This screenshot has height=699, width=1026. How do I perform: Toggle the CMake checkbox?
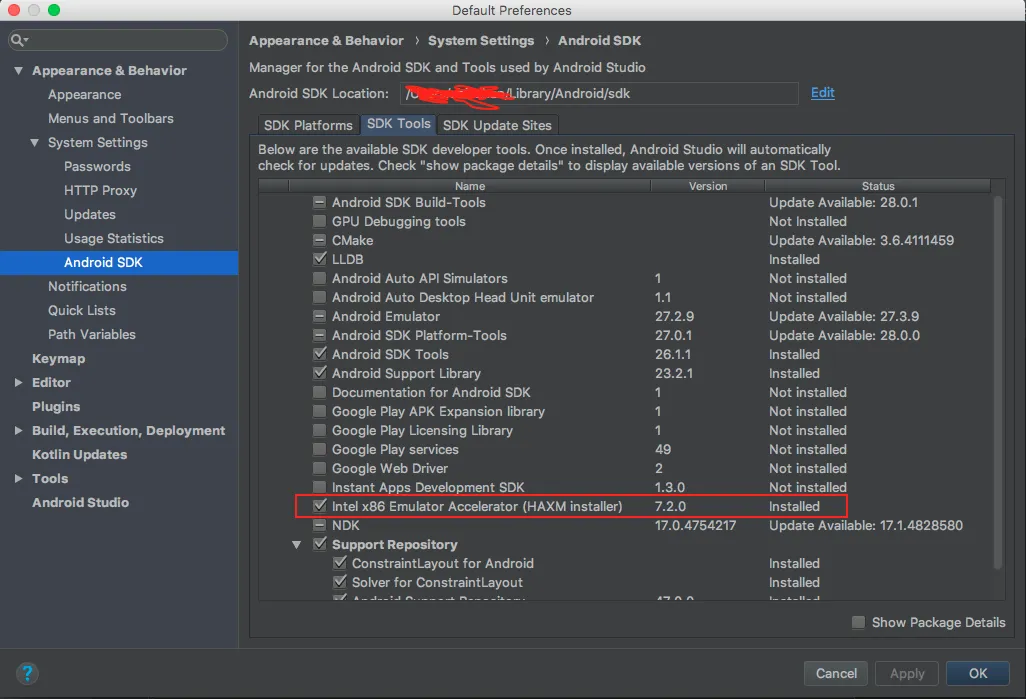[319, 240]
